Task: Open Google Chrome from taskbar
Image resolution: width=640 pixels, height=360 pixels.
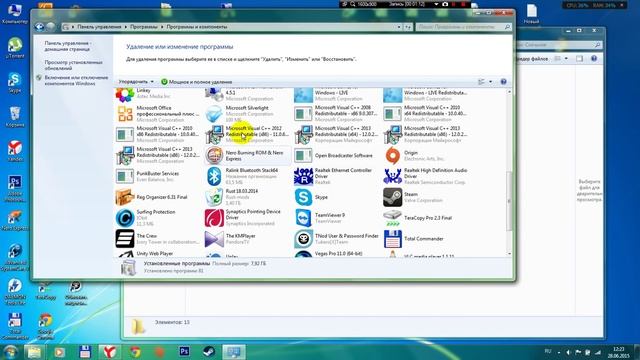Action: point(135,351)
